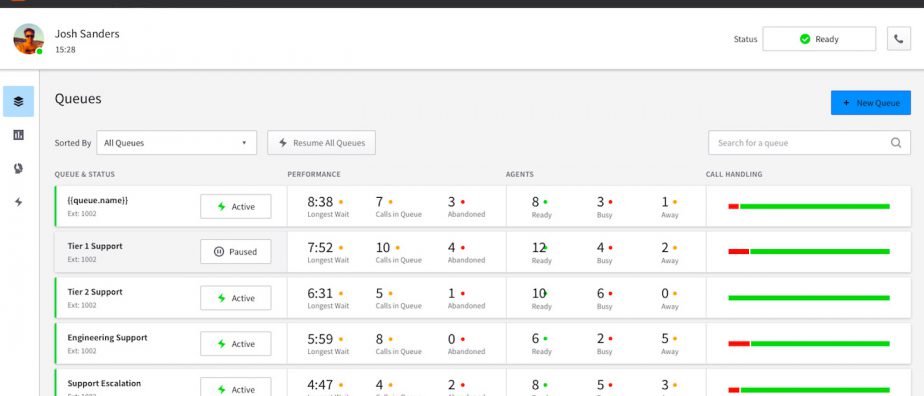This screenshot has width=924, height=396.
Task: Click the 6:31 Longest Wait value
Action: [320, 293]
